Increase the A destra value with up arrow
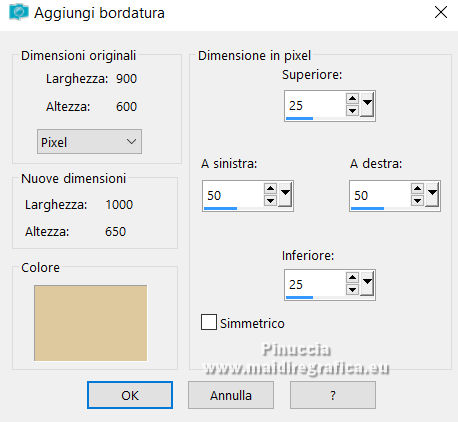Image resolution: width=458 pixels, height=422 pixels. [417, 189]
